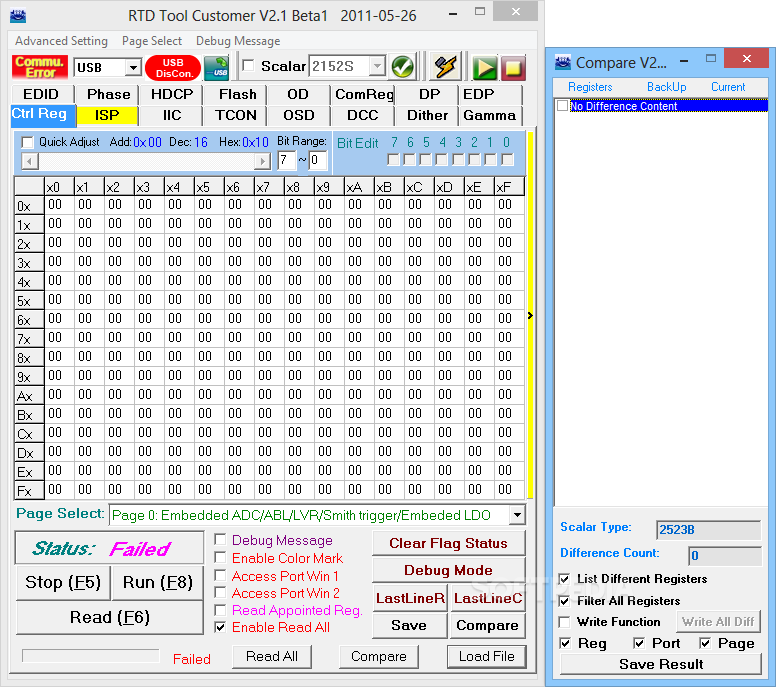Open the Scalar 2152S model dropdown
This screenshot has width=776, height=687.
pyautogui.click(x=377, y=66)
